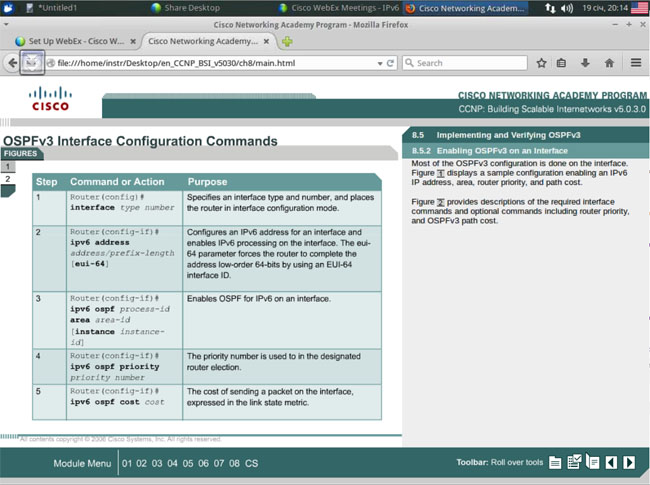Viewport: 650px width, 485px height.
Task: Open the CS link in module bar
Action: (x=251, y=464)
